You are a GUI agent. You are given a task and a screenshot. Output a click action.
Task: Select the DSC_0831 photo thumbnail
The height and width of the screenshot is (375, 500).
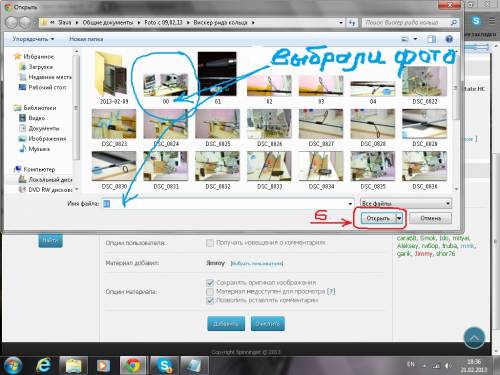(166, 171)
